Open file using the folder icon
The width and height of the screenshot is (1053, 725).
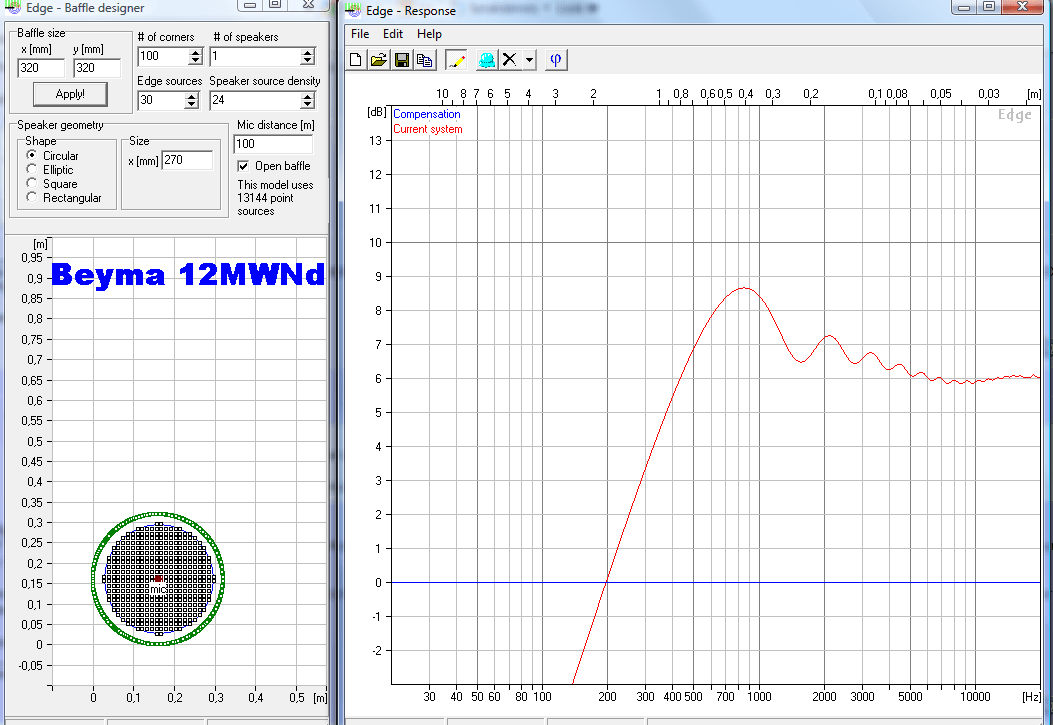(x=379, y=60)
